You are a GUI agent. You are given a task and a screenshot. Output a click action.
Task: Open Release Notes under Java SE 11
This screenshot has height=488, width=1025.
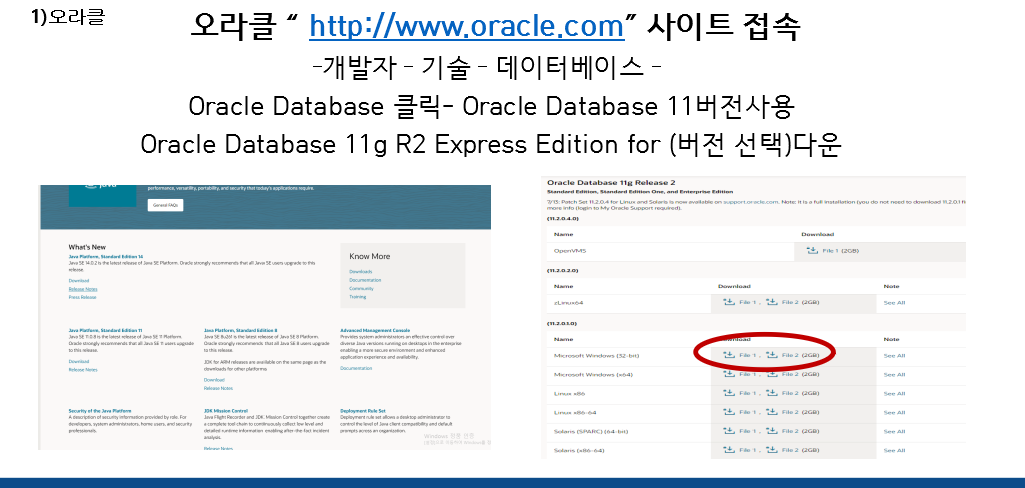coord(83,370)
